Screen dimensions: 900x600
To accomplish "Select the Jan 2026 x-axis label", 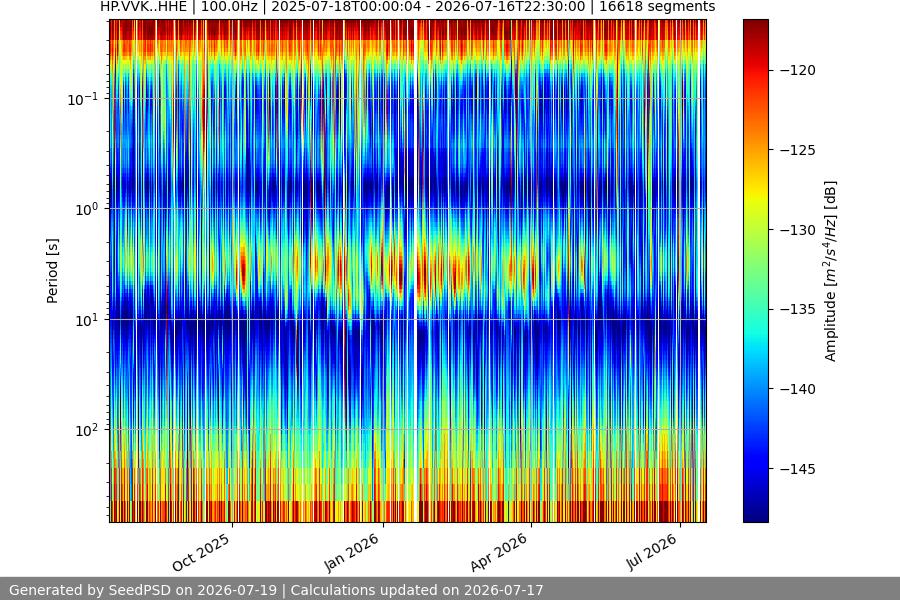I will click(x=352, y=552).
